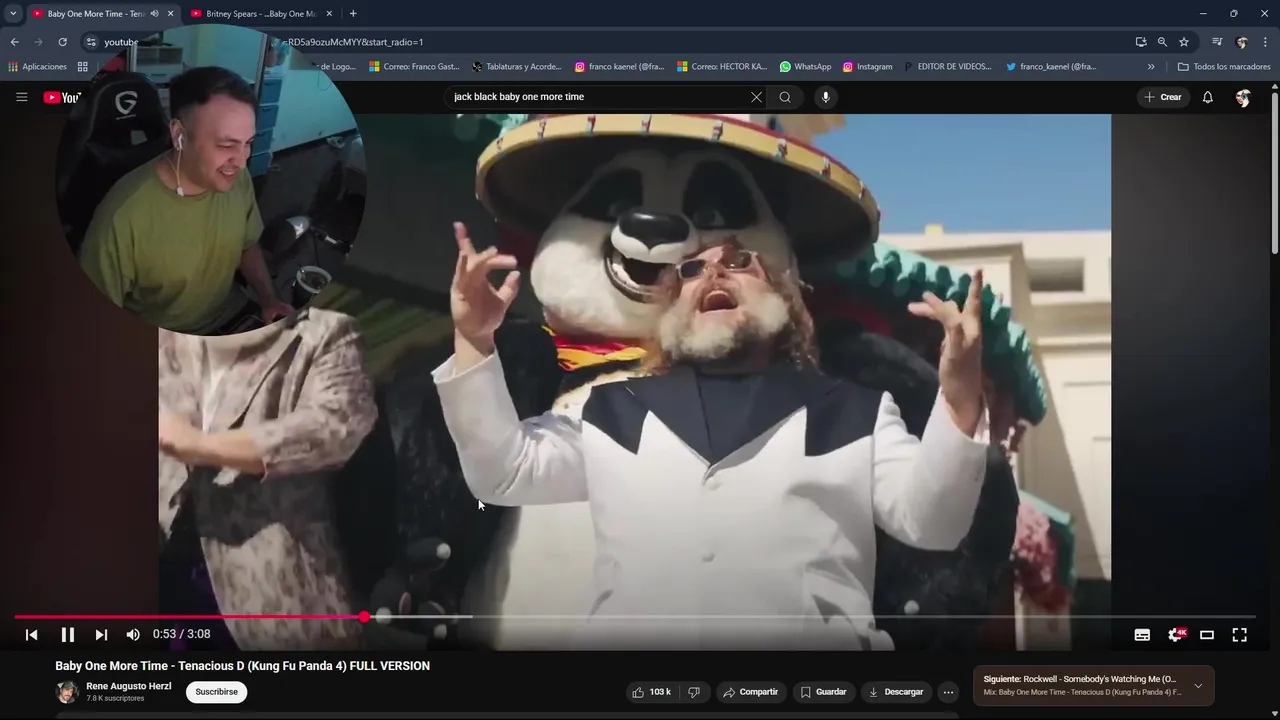Click the Compartir button
This screenshot has height=720, width=1280.
click(750, 692)
